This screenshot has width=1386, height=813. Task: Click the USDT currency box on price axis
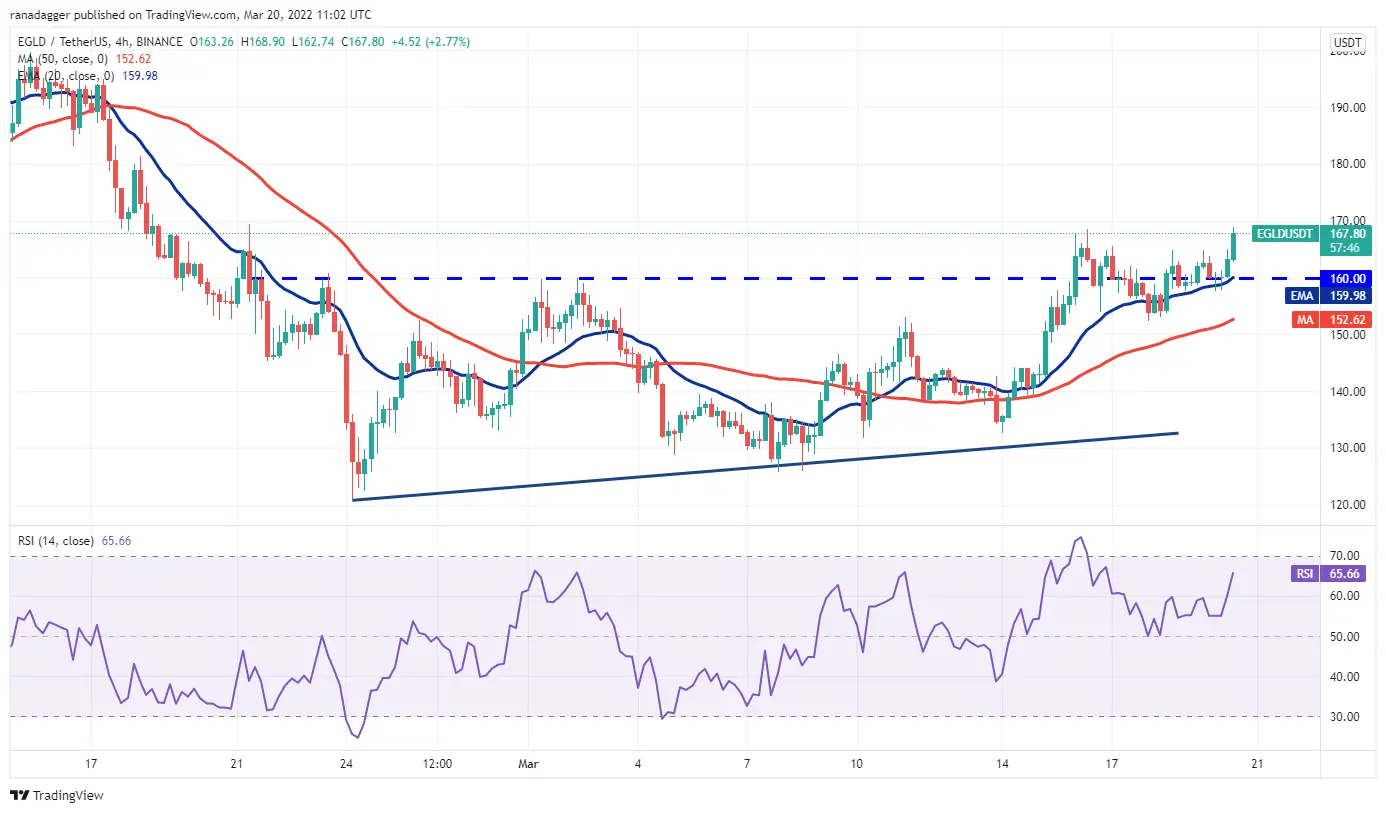coord(1348,43)
